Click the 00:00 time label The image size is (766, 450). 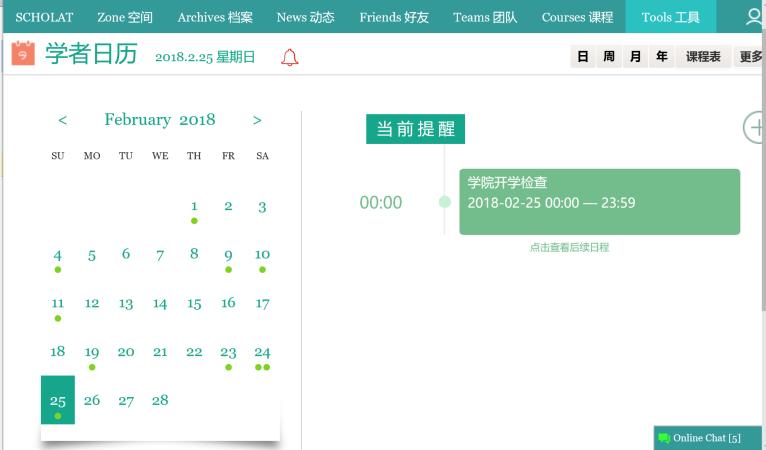click(x=381, y=202)
